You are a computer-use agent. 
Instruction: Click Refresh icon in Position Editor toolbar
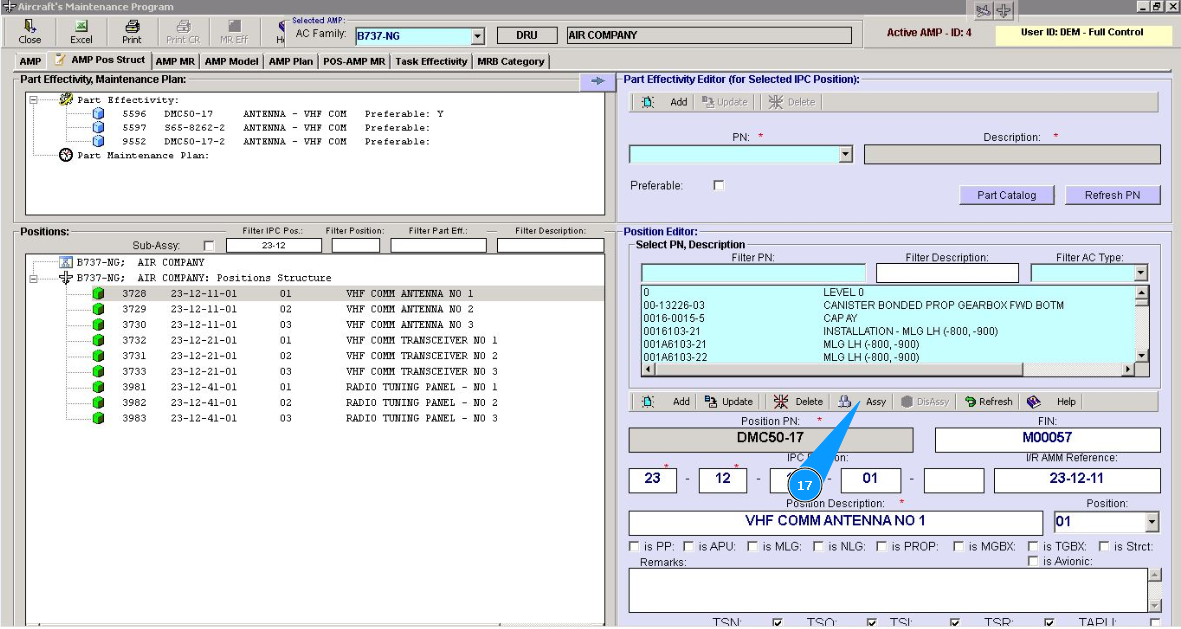click(988, 401)
